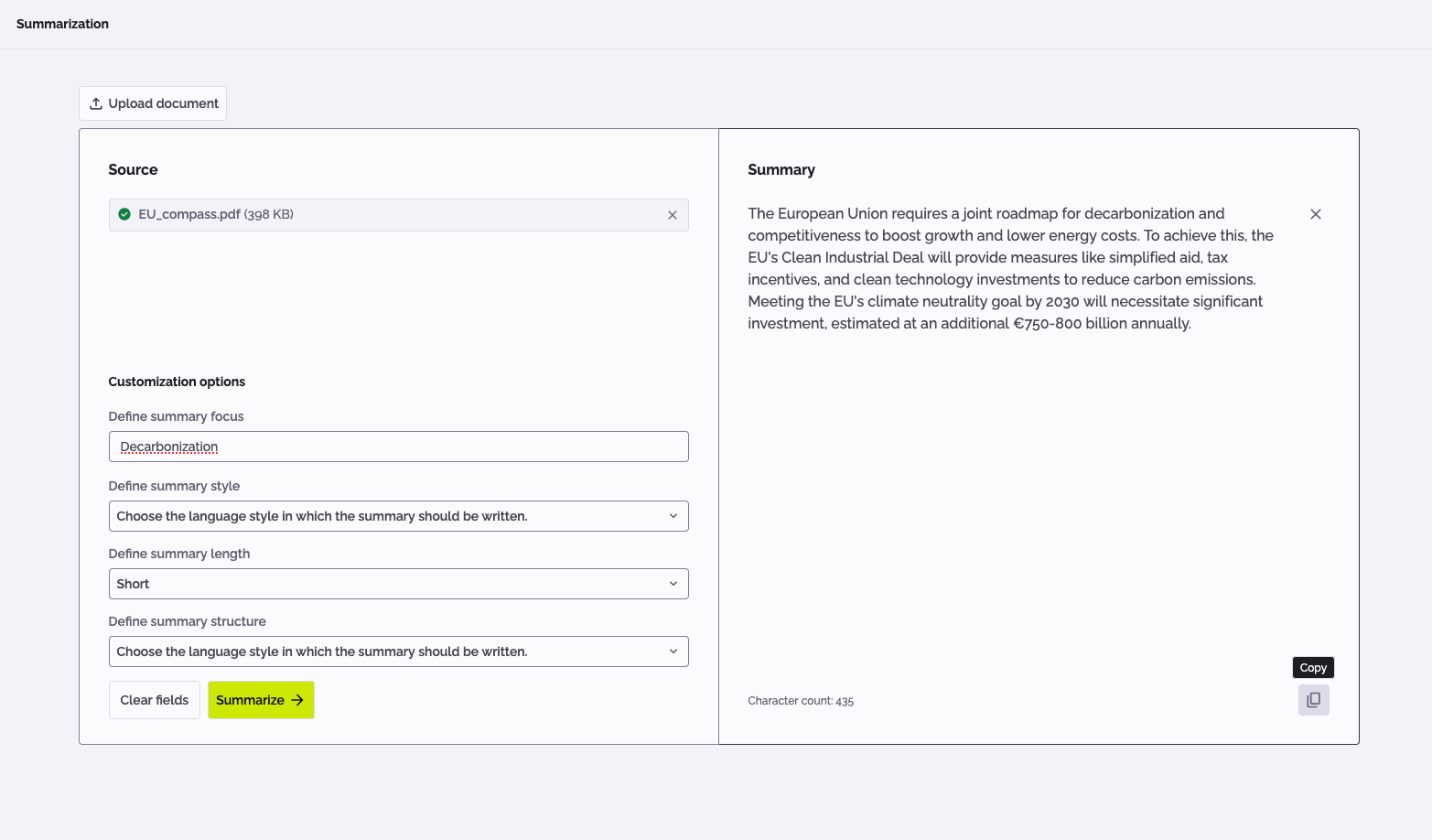
Task: Click the Upload document button
Action: click(x=152, y=103)
